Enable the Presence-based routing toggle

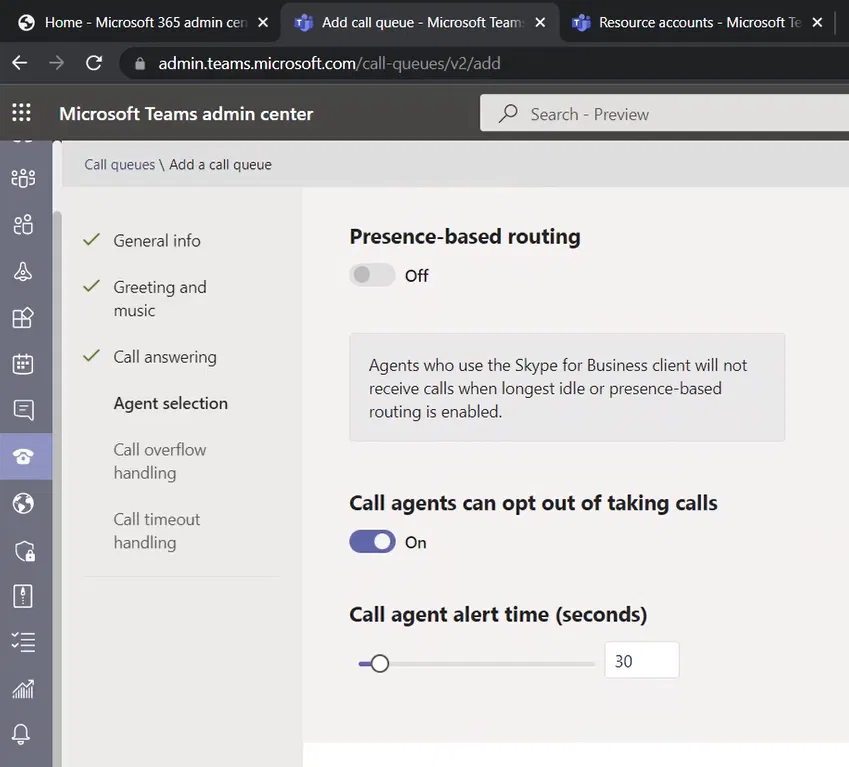click(x=372, y=275)
